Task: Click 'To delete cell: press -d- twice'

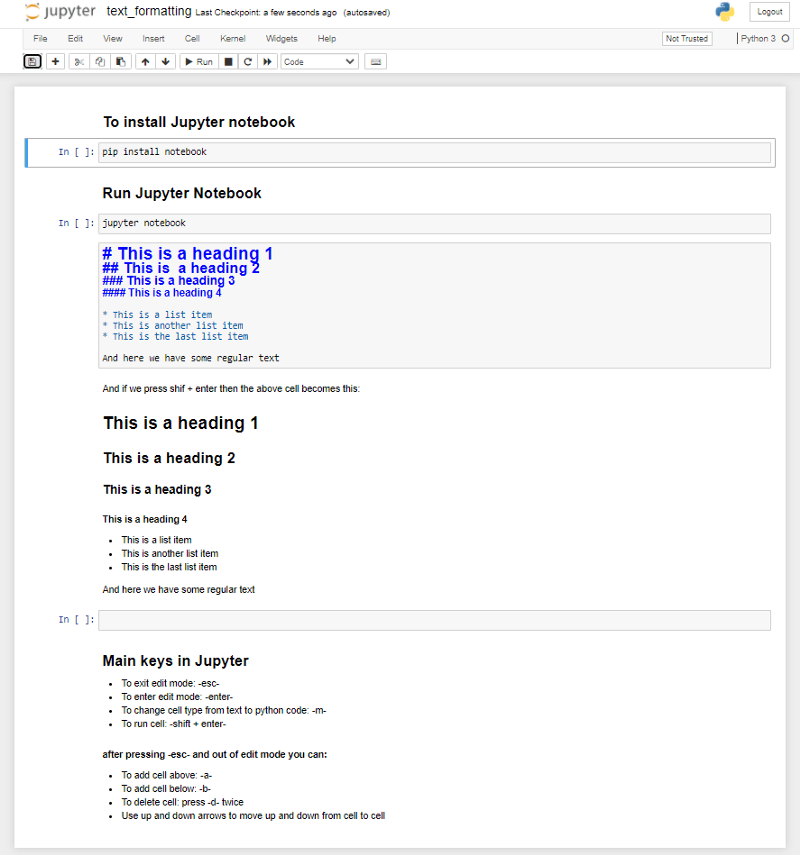Action: point(182,803)
